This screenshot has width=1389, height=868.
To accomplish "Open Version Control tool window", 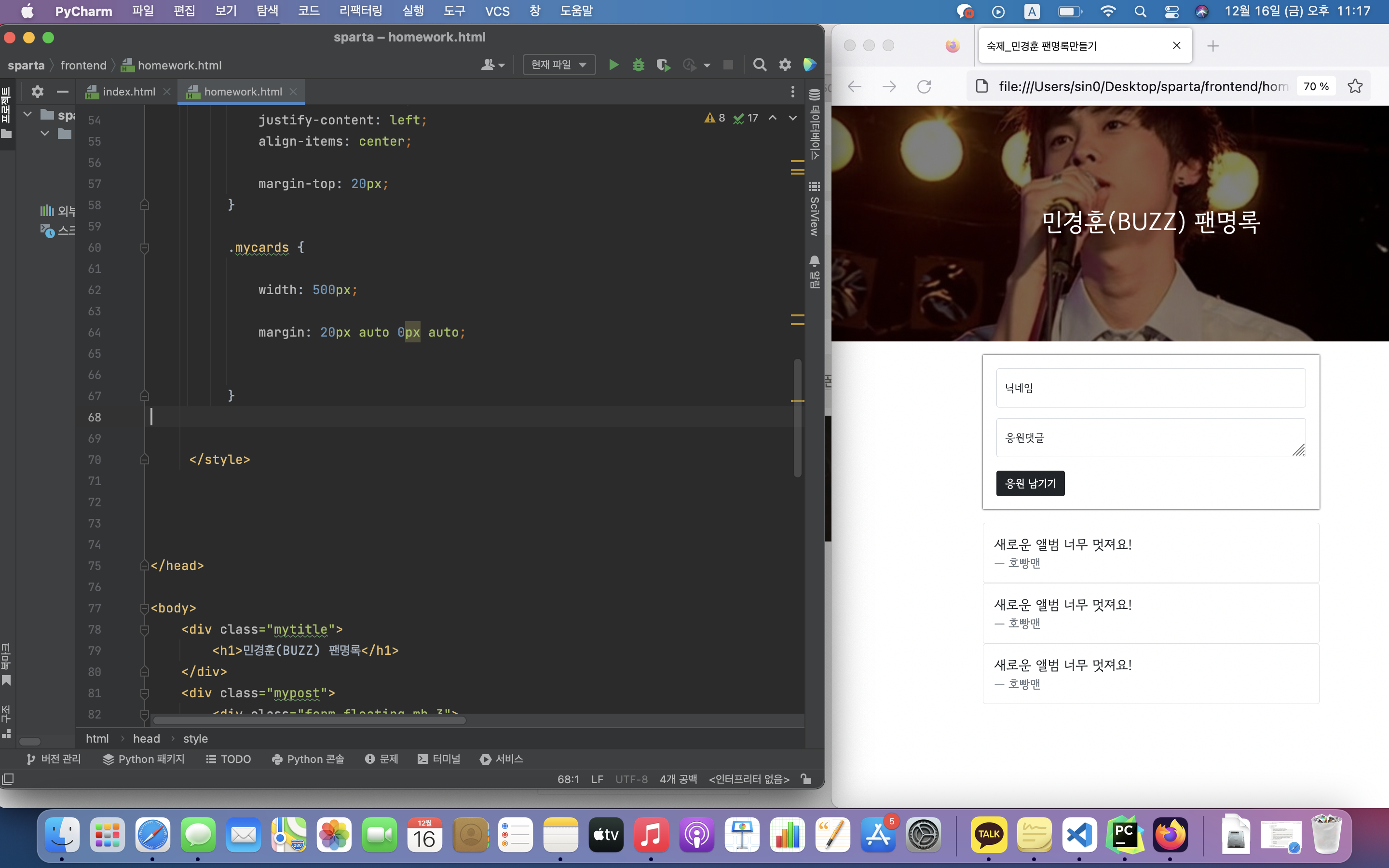I will click(x=54, y=759).
